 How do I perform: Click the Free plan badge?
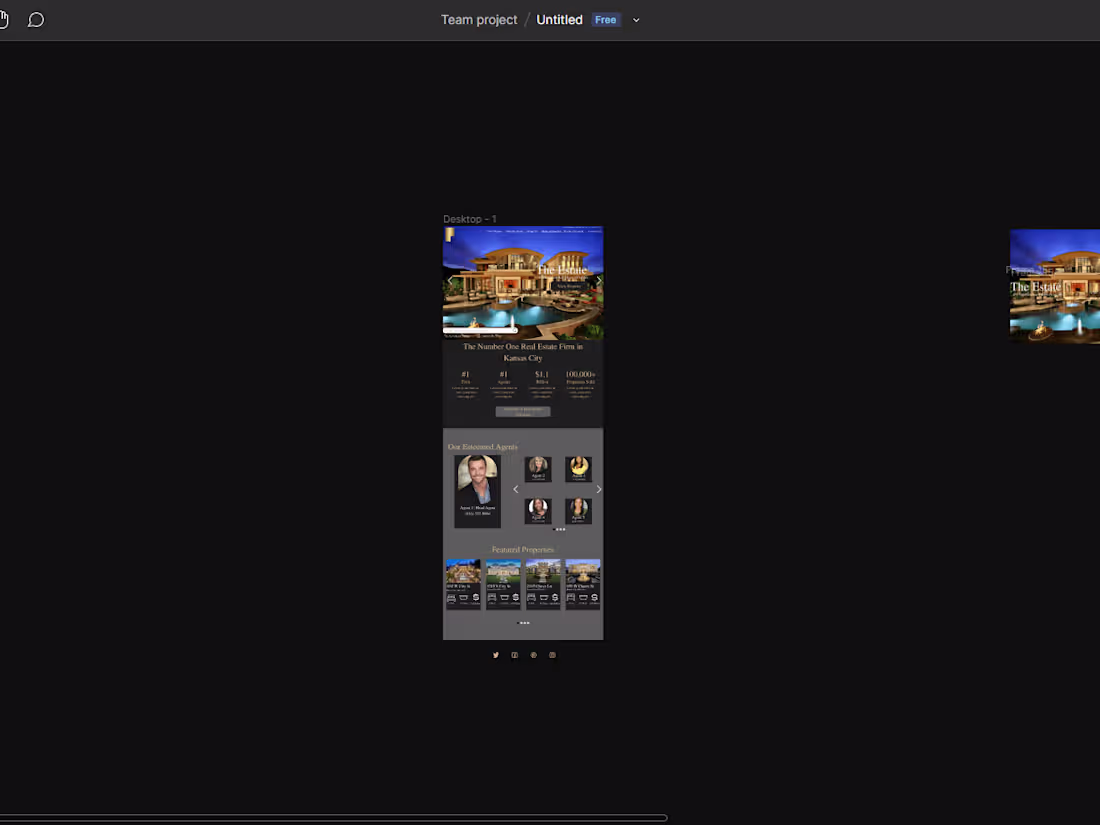click(605, 19)
